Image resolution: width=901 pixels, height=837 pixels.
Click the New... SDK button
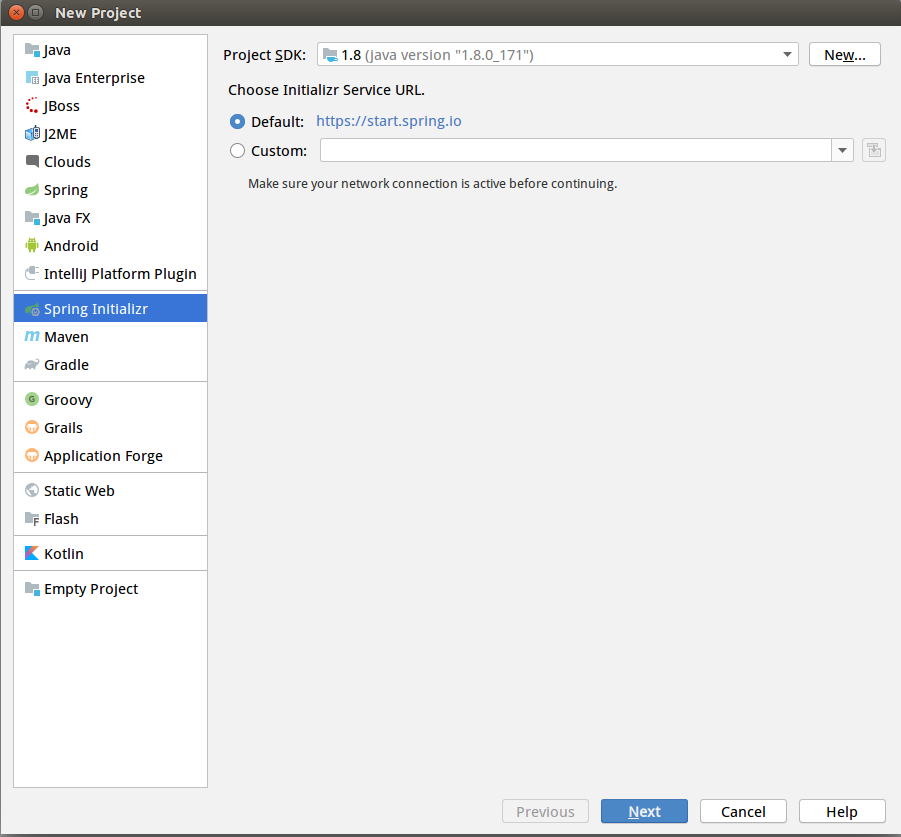(x=845, y=55)
